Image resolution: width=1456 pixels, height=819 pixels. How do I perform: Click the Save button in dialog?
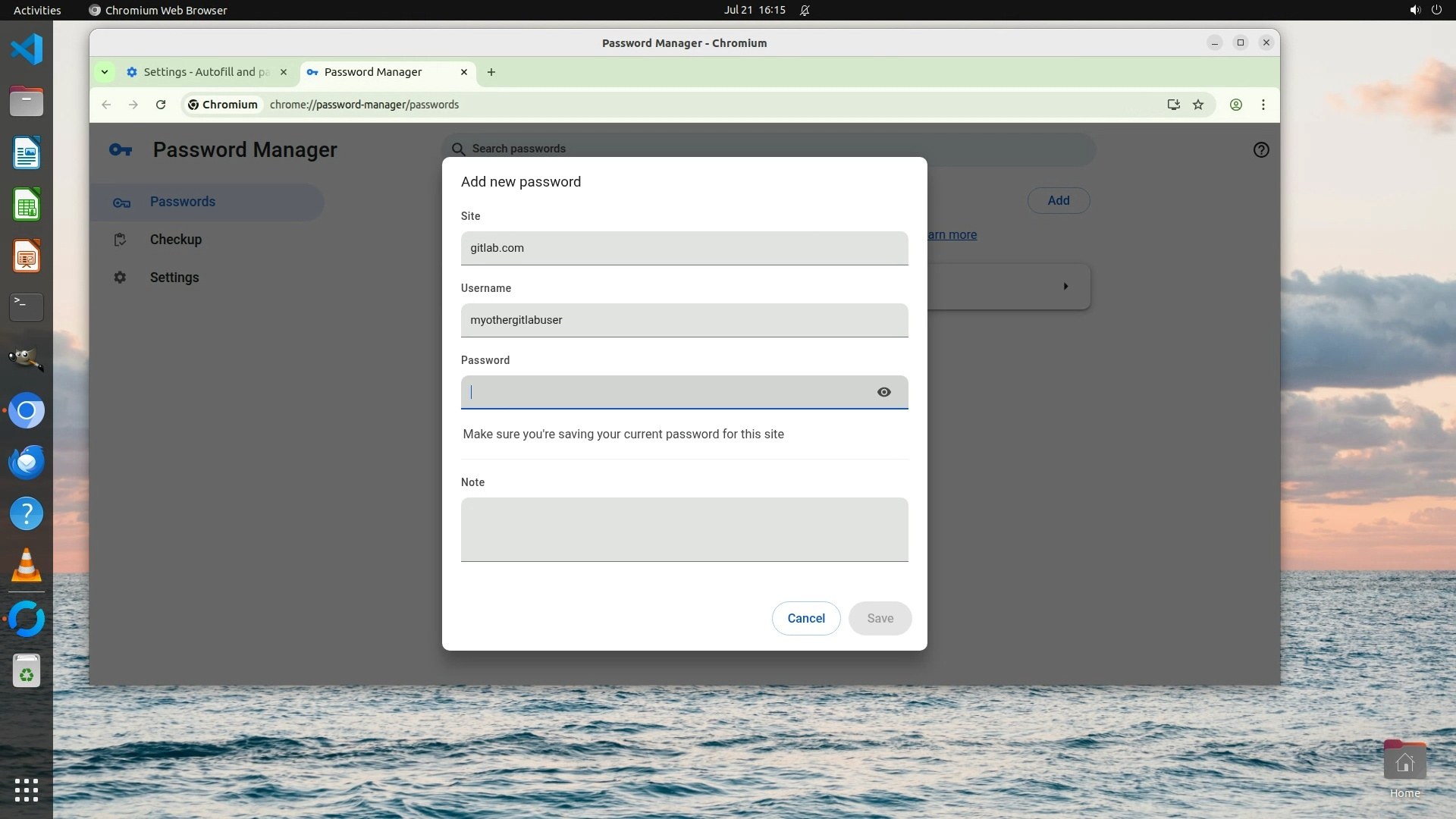(x=880, y=618)
